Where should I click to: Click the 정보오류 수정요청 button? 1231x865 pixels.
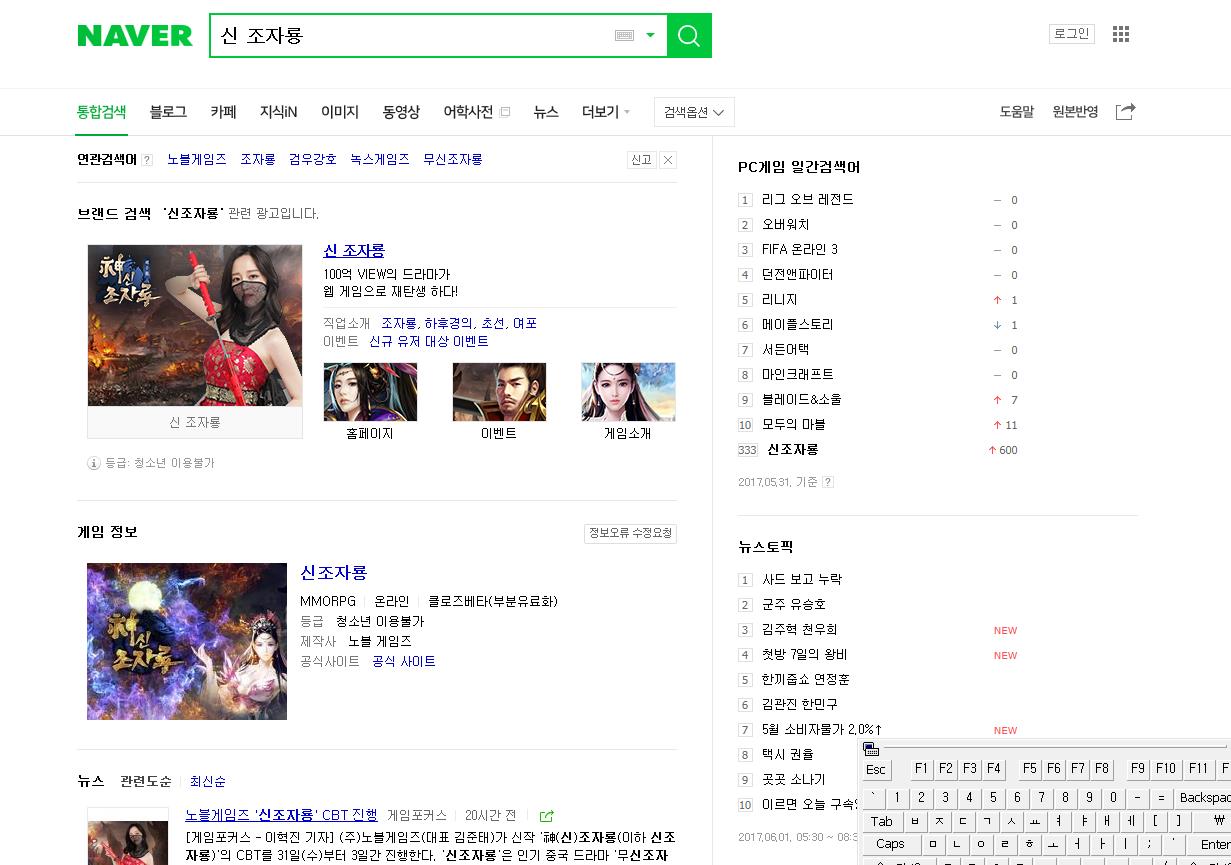point(630,533)
